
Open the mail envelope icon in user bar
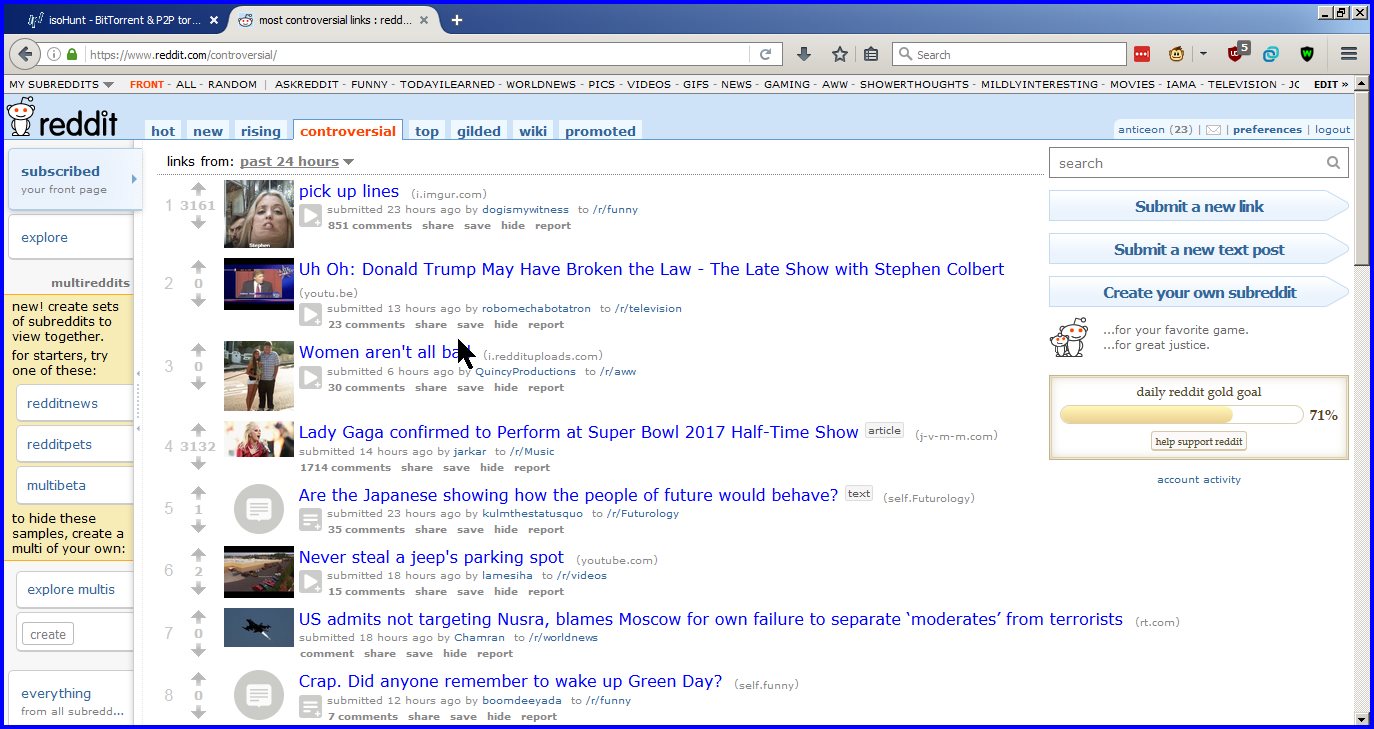(x=1213, y=129)
